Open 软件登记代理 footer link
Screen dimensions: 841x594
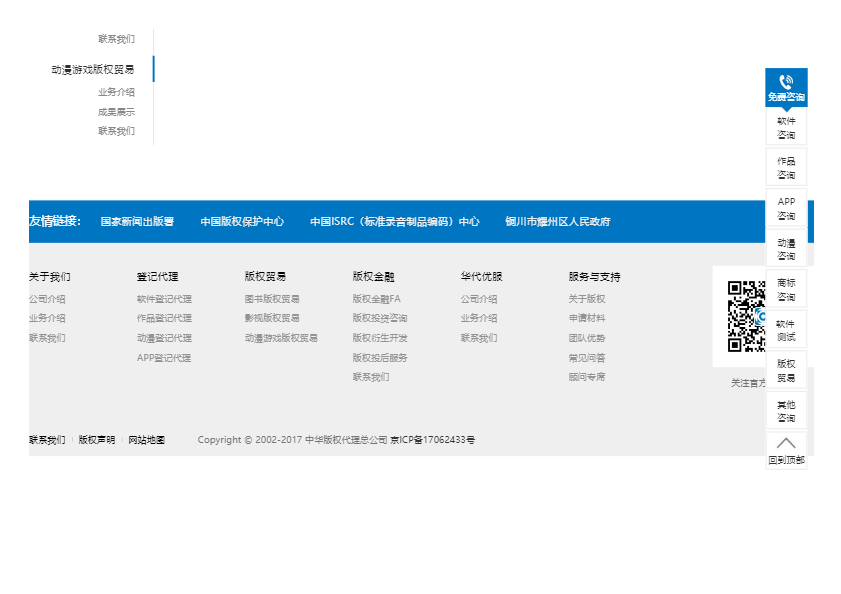tap(164, 299)
